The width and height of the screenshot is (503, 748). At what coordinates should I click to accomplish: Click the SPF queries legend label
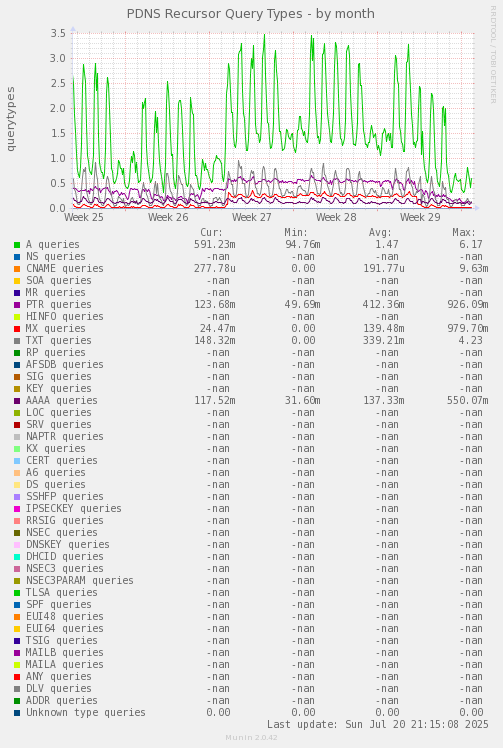59,605
